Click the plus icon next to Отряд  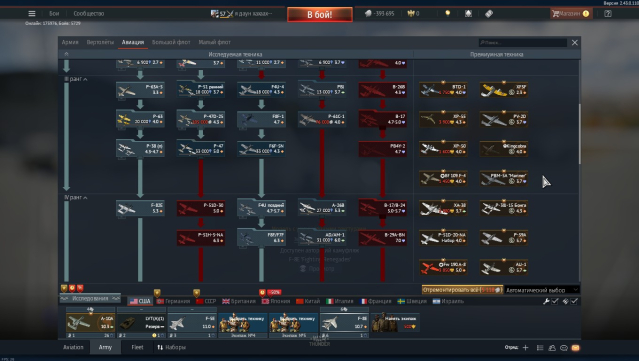tap(525, 348)
